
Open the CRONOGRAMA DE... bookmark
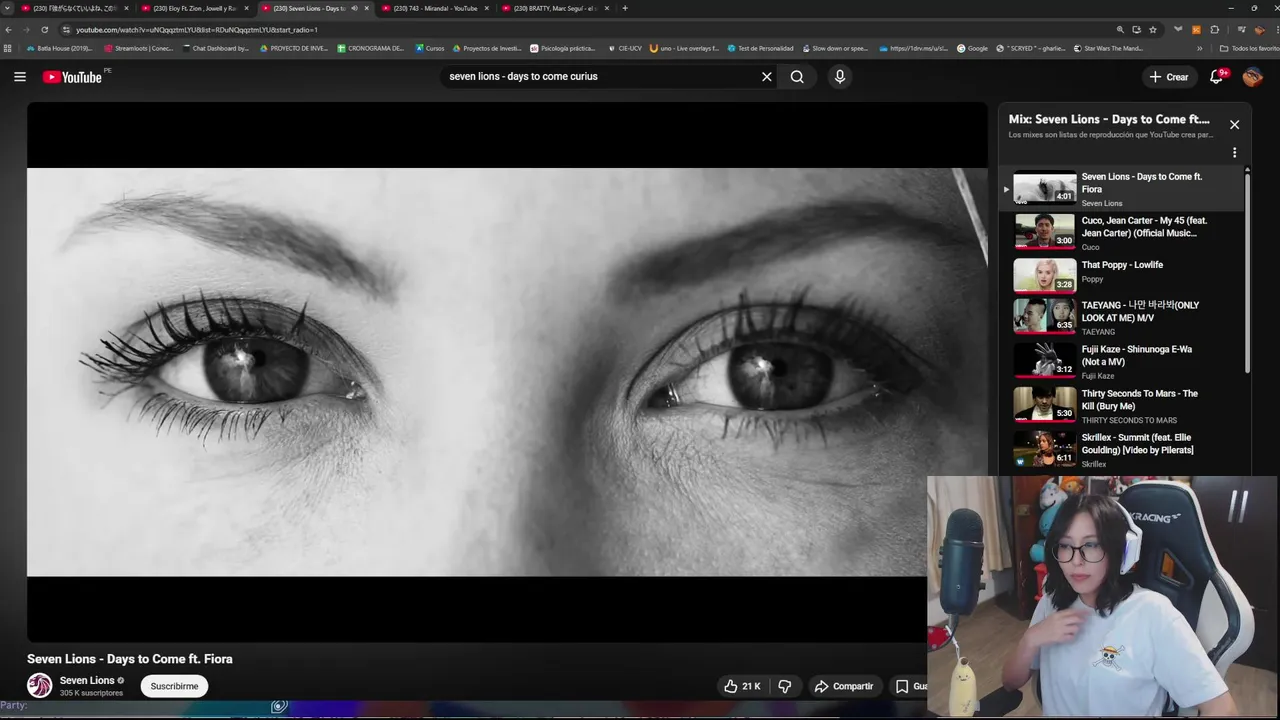pyautogui.click(x=370, y=48)
